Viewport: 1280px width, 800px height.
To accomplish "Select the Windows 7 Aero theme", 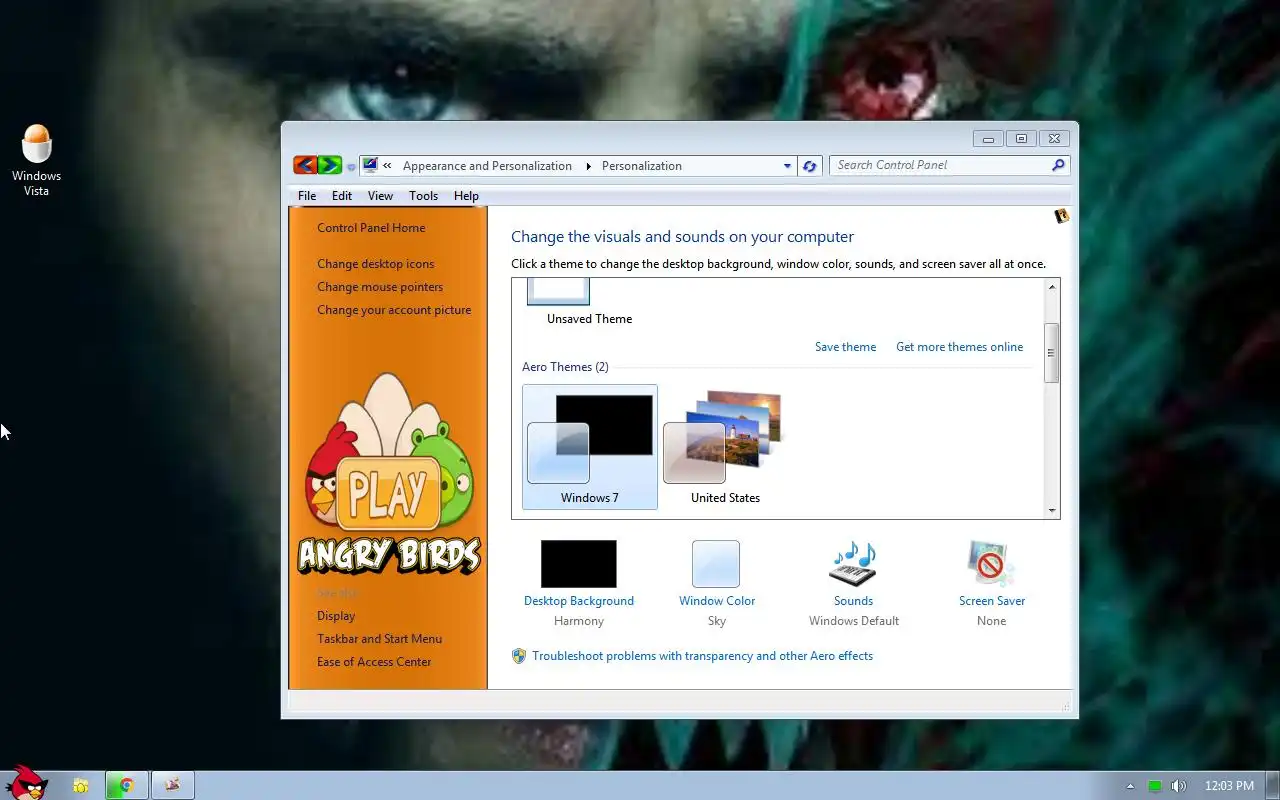I will click(590, 447).
